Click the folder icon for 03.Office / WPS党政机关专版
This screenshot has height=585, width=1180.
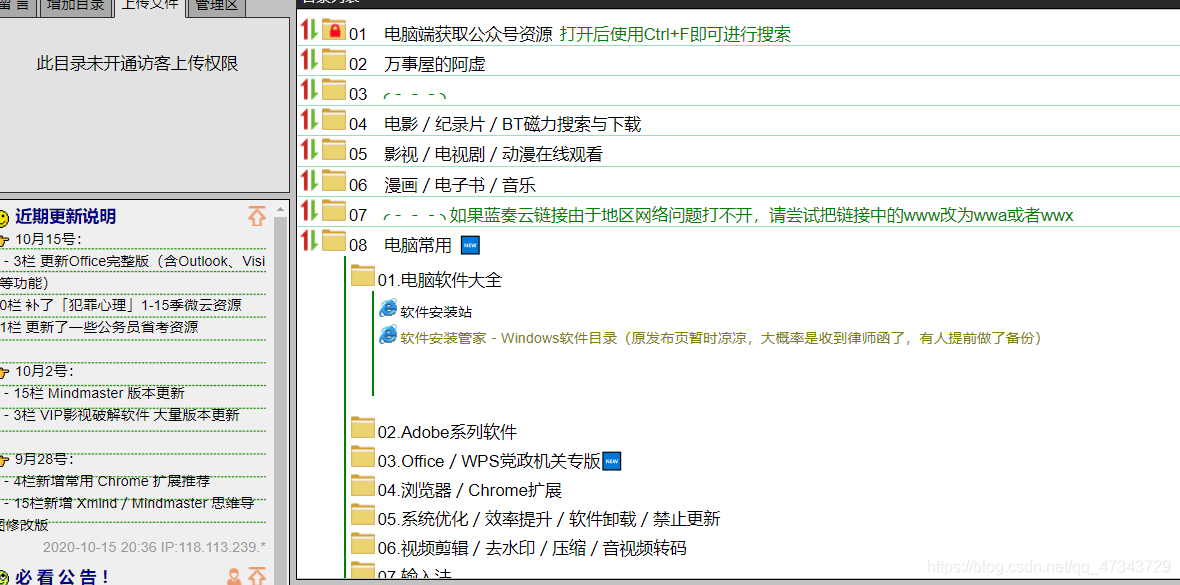[x=363, y=457]
